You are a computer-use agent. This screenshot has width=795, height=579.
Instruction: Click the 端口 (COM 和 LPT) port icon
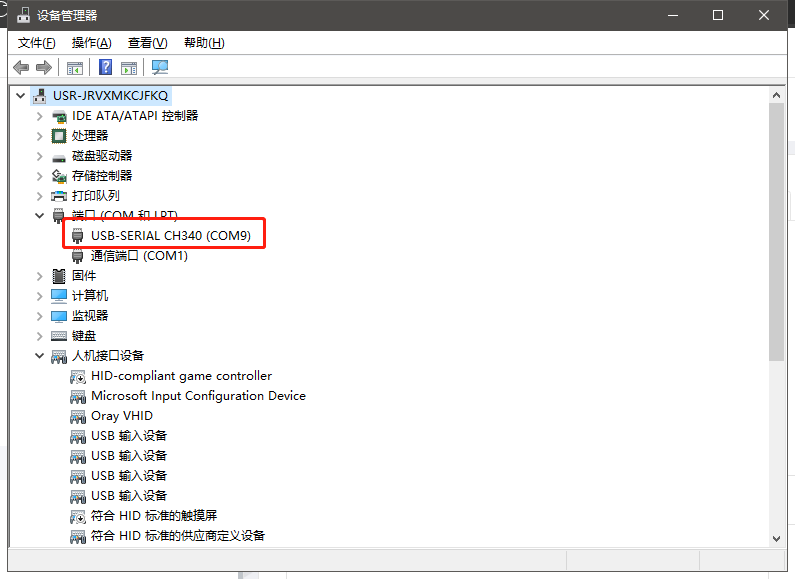click(x=59, y=215)
